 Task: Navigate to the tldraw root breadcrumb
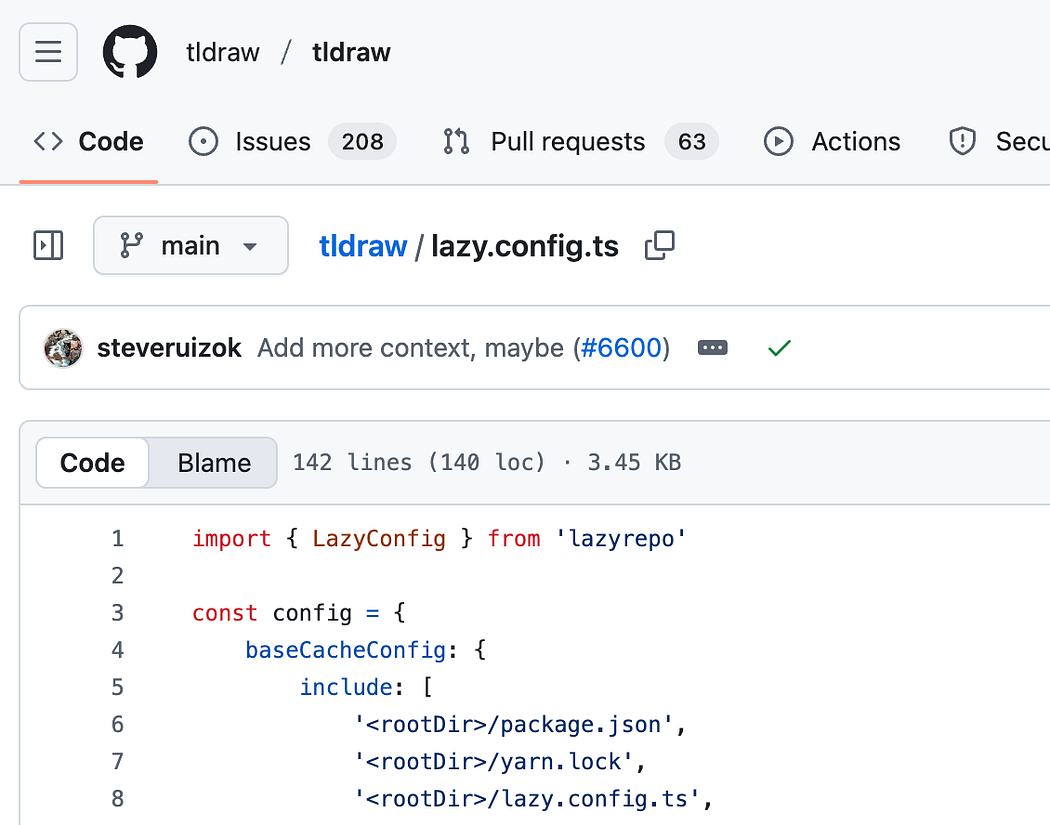click(363, 246)
